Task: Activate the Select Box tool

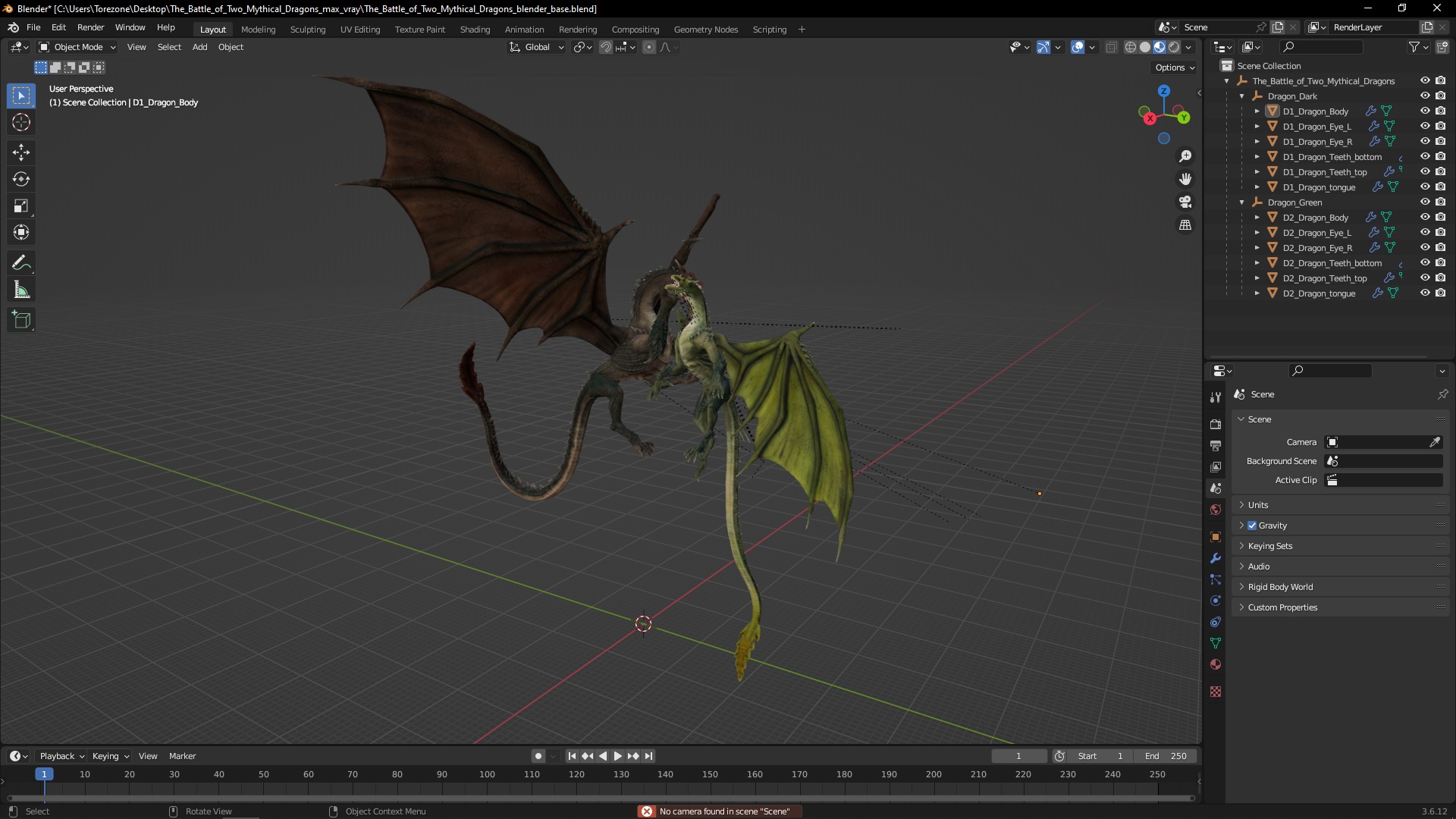Action: pyautogui.click(x=21, y=96)
